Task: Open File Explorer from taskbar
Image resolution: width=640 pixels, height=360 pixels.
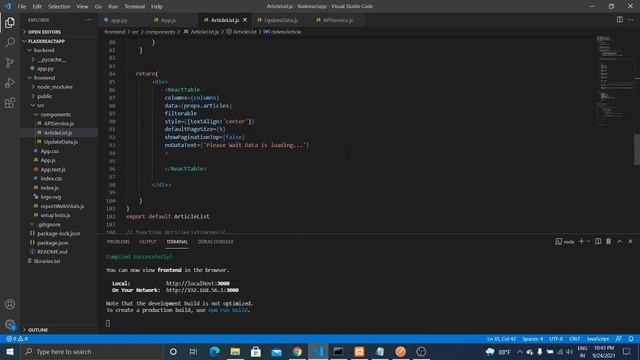Action: [235, 351]
